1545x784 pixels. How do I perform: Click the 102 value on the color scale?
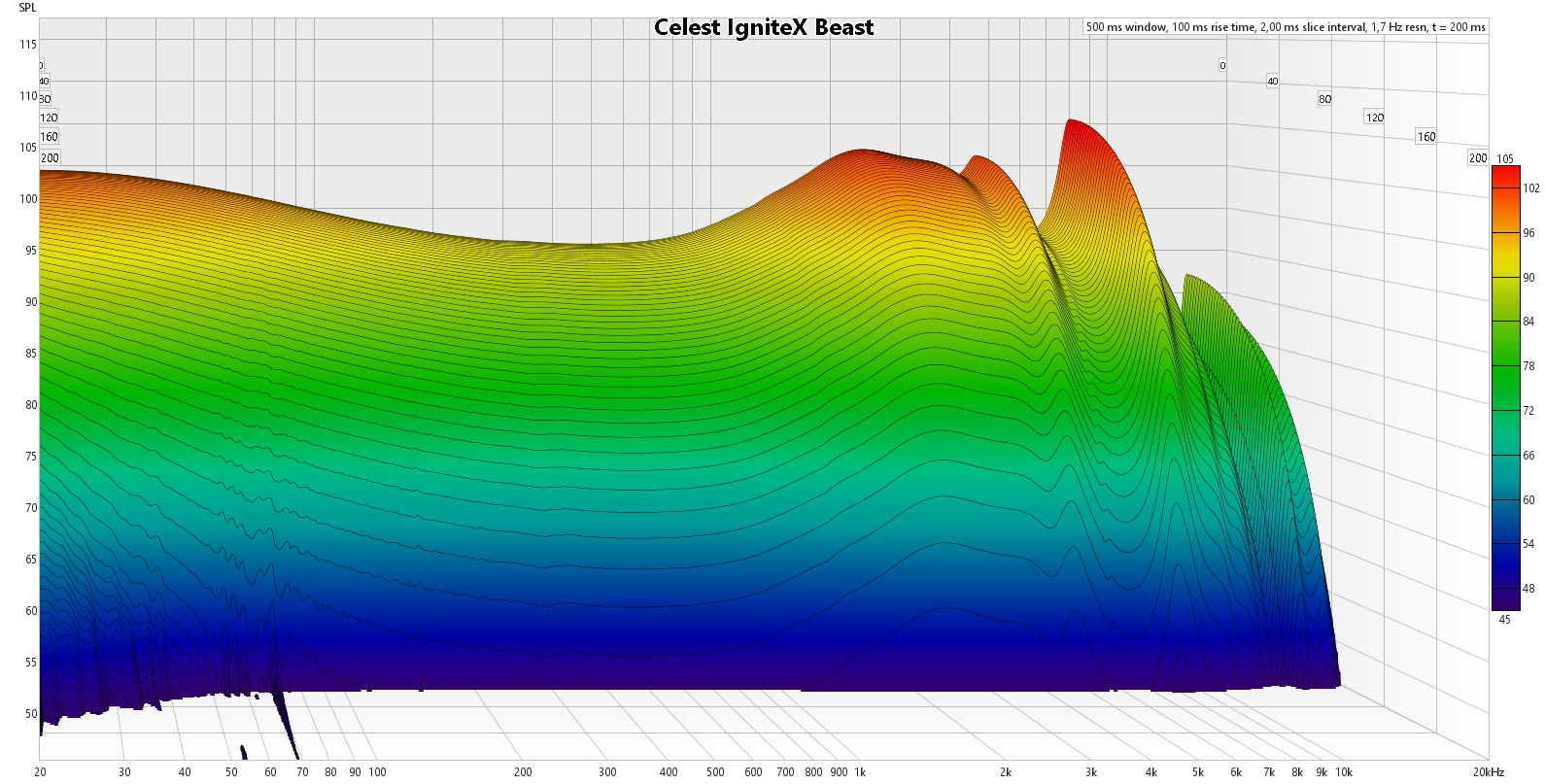click(x=1531, y=188)
